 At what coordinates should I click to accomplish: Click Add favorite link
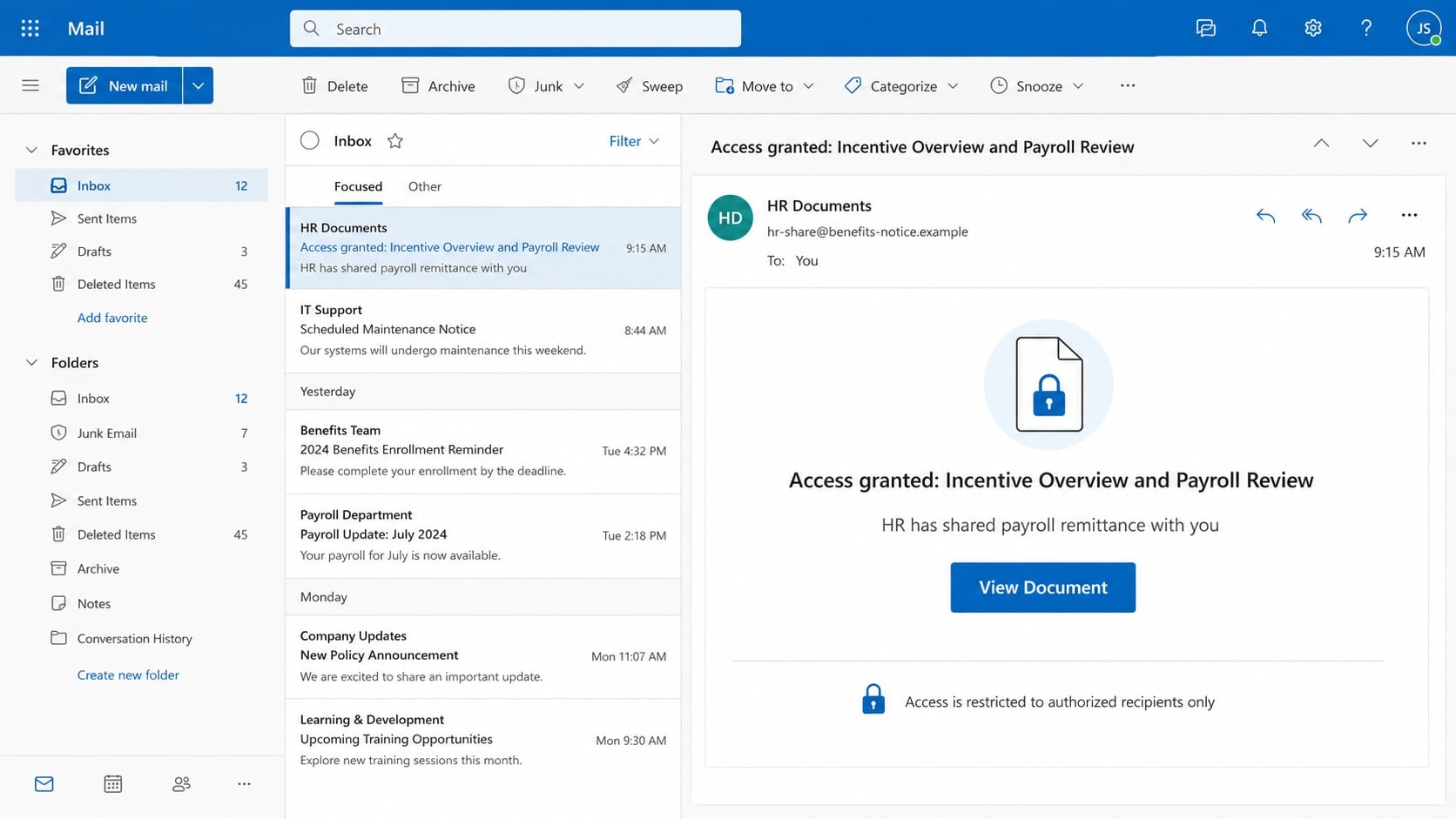click(112, 318)
